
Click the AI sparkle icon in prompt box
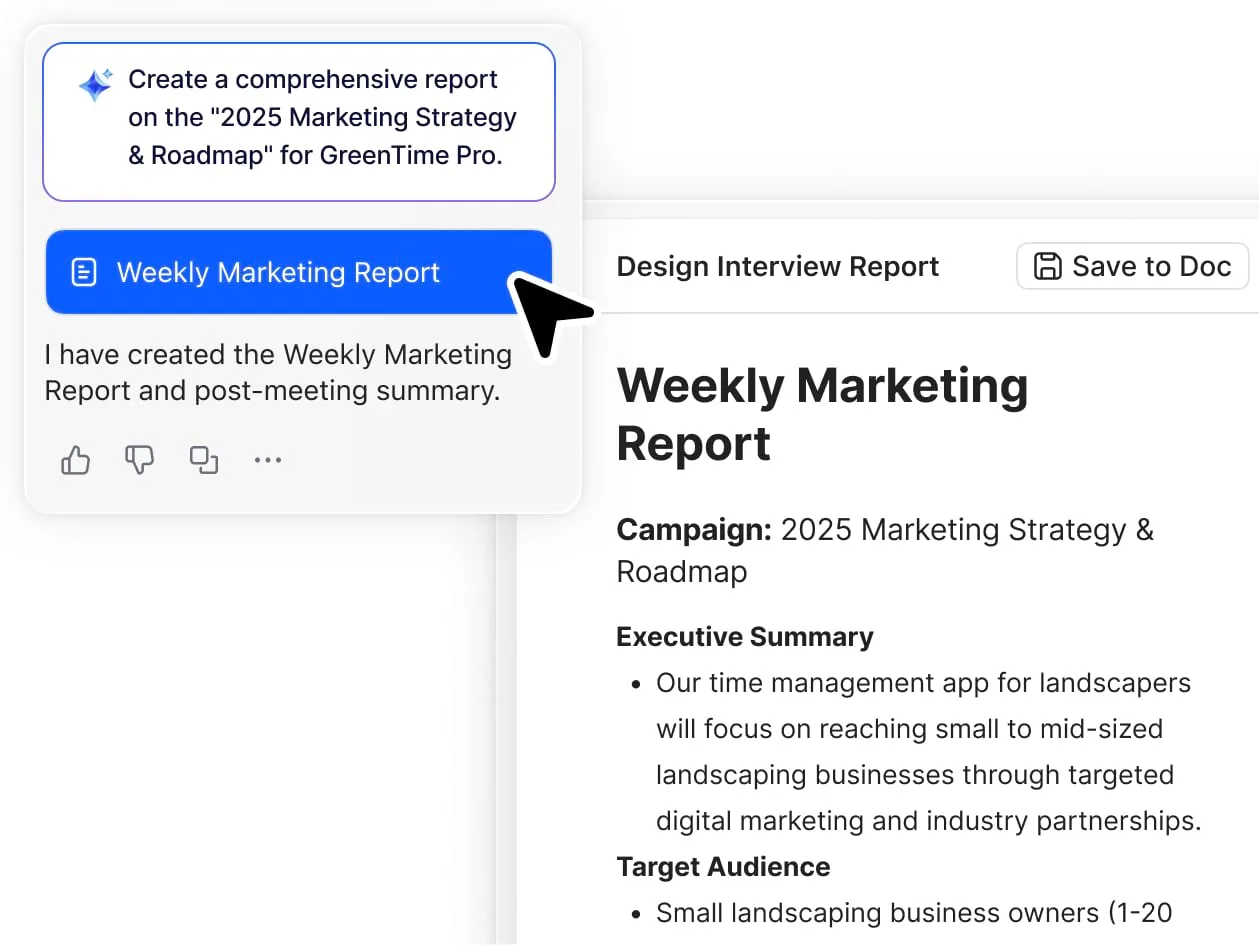pyautogui.click(x=96, y=85)
